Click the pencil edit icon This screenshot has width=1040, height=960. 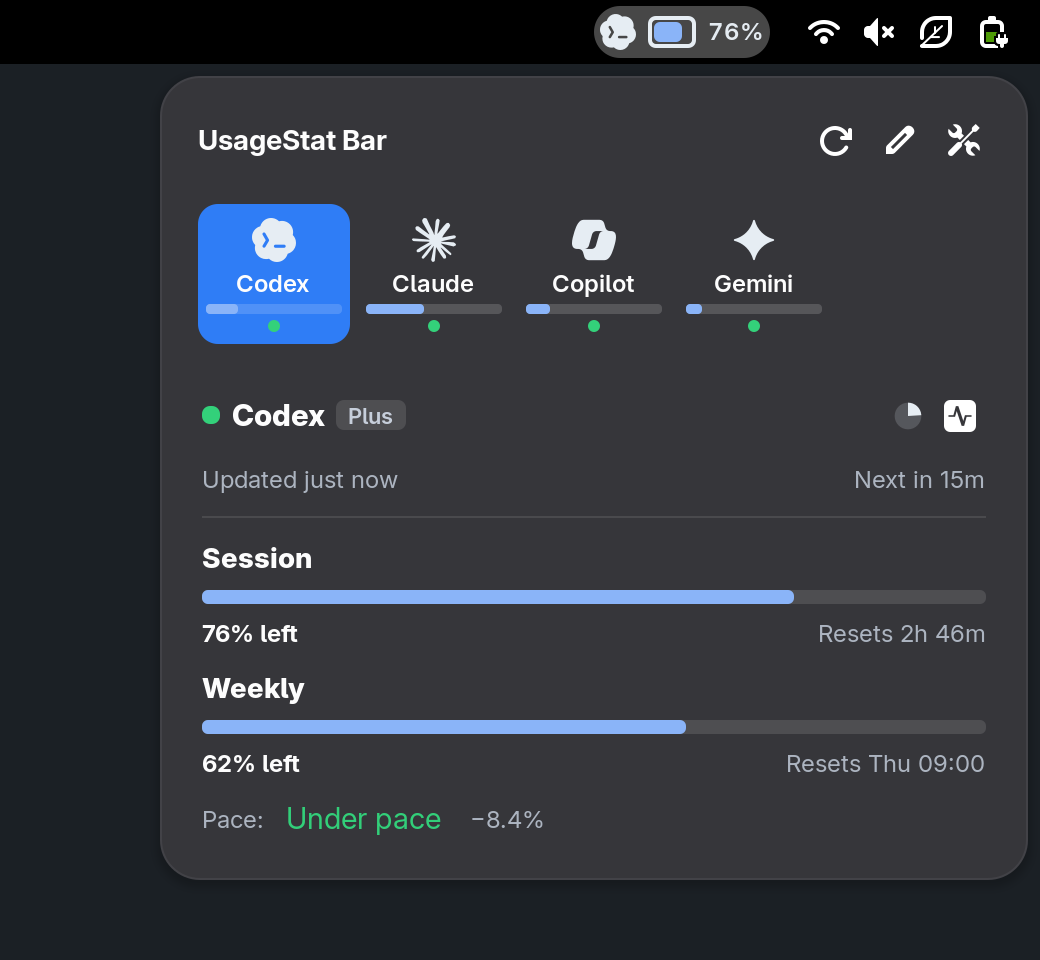tap(899, 141)
